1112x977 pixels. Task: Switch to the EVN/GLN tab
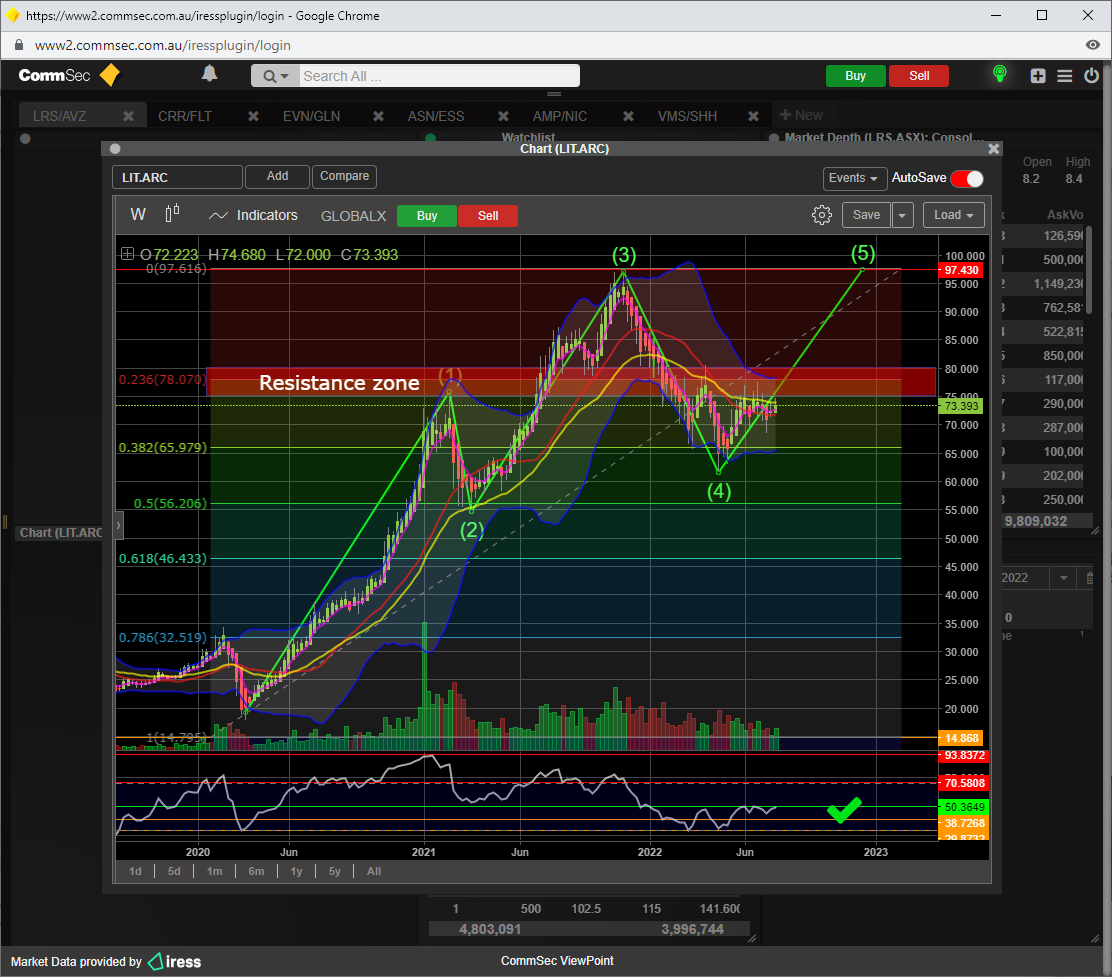coord(311,116)
